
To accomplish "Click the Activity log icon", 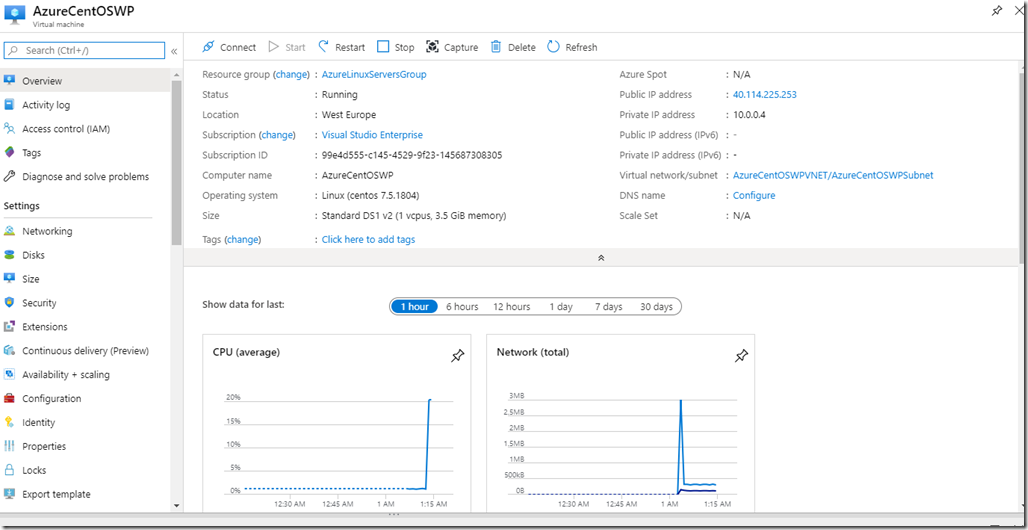I will click(x=9, y=104).
